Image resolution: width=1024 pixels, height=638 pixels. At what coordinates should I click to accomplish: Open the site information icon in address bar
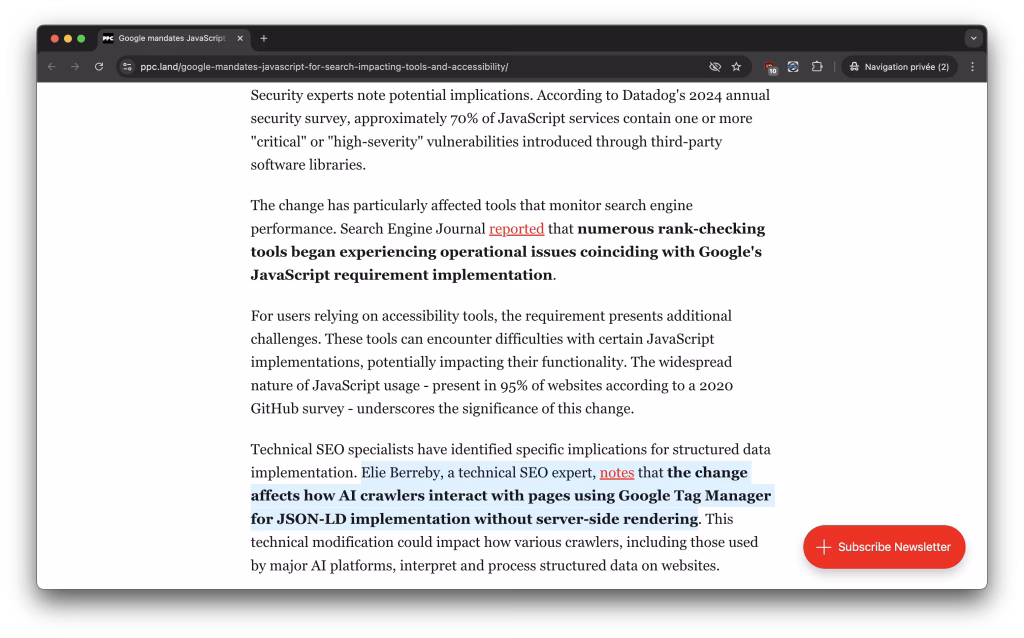tap(127, 67)
